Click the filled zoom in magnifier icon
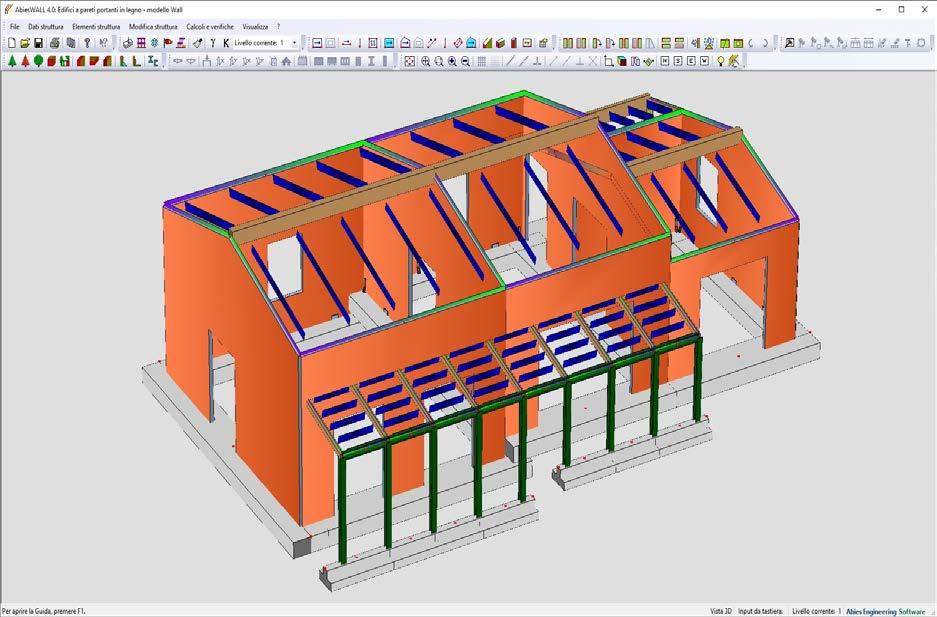Screen dimensions: 937x617 (x=452, y=61)
